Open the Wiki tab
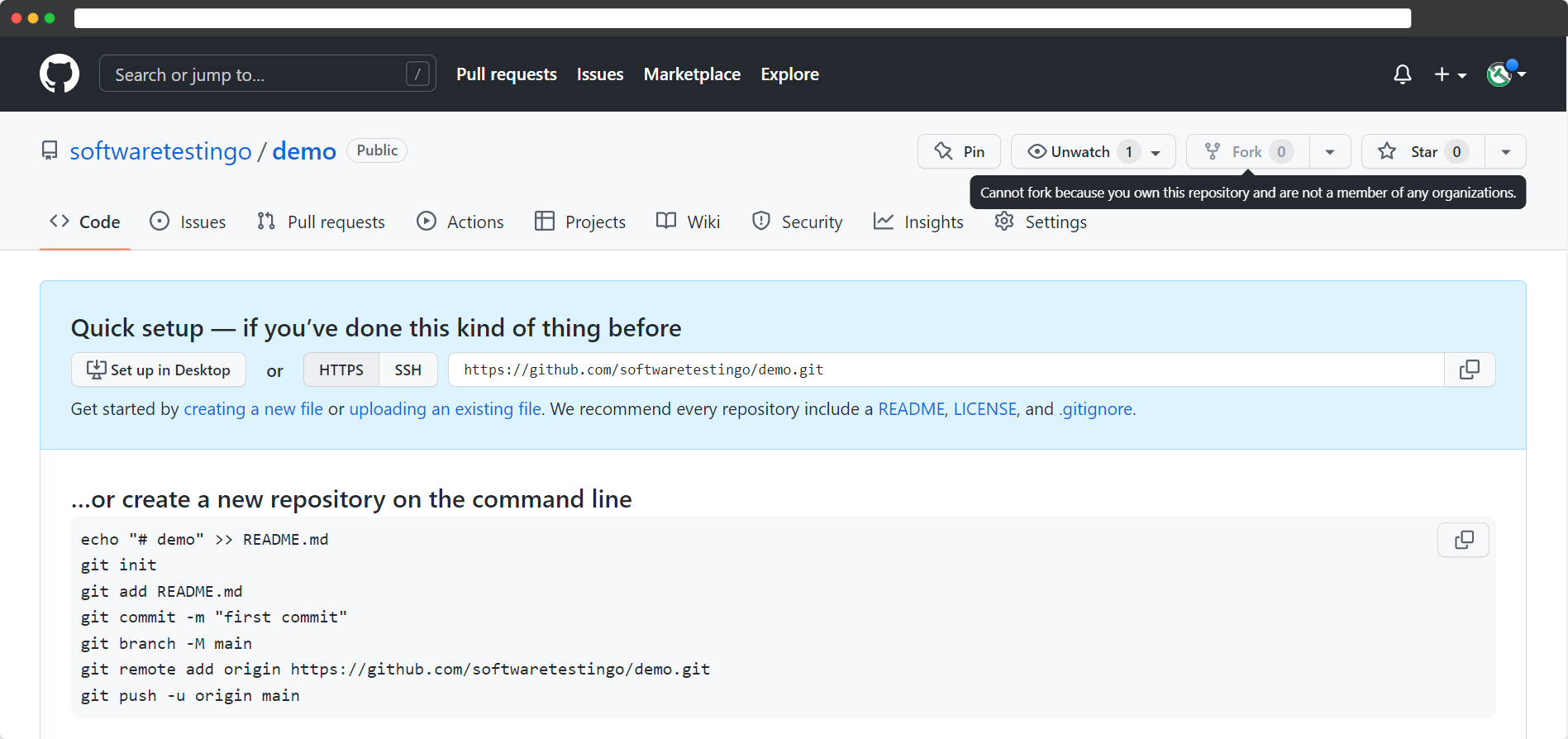 coord(688,222)
